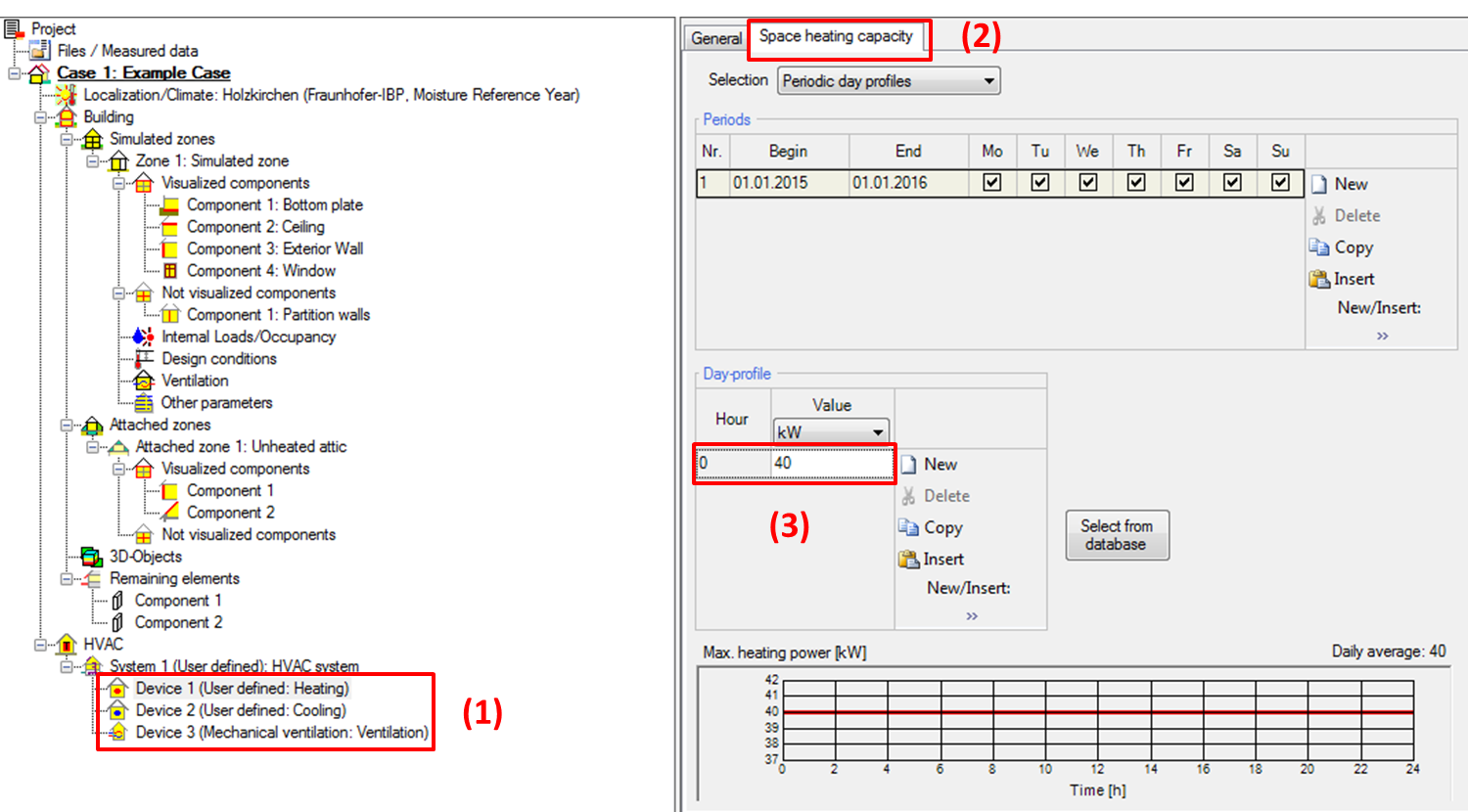Collapse the Building tree node
The image size is (1468, 812).
click(x=40, y=117)
